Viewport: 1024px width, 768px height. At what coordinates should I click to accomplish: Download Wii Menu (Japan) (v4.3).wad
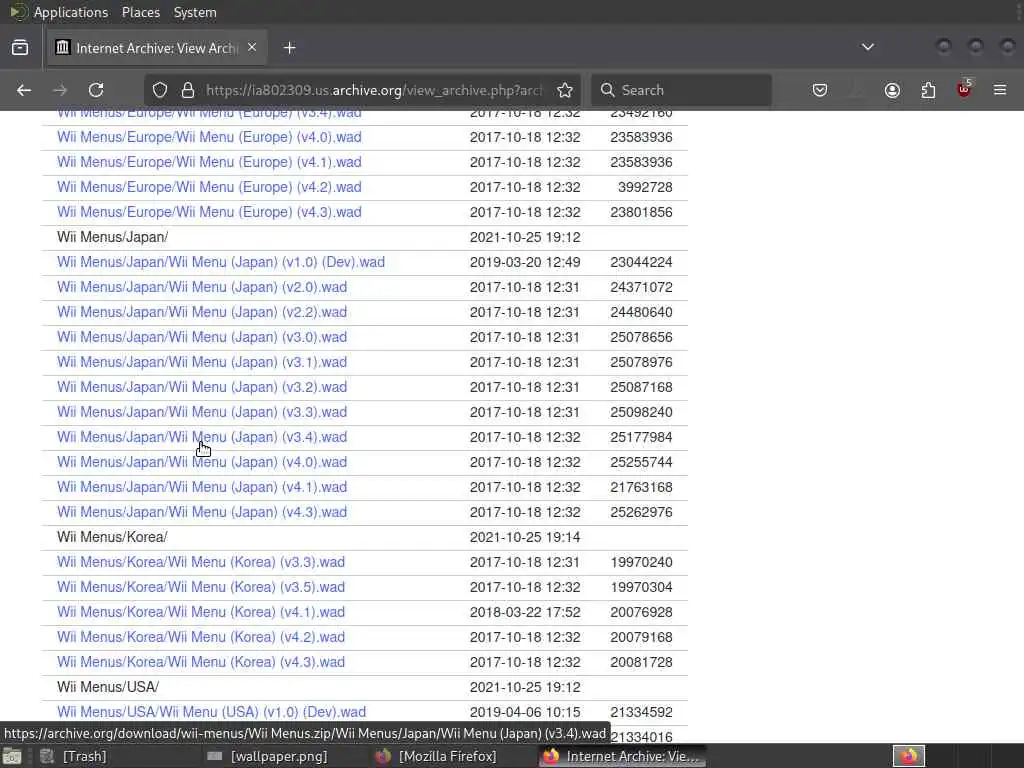(202, 512)
